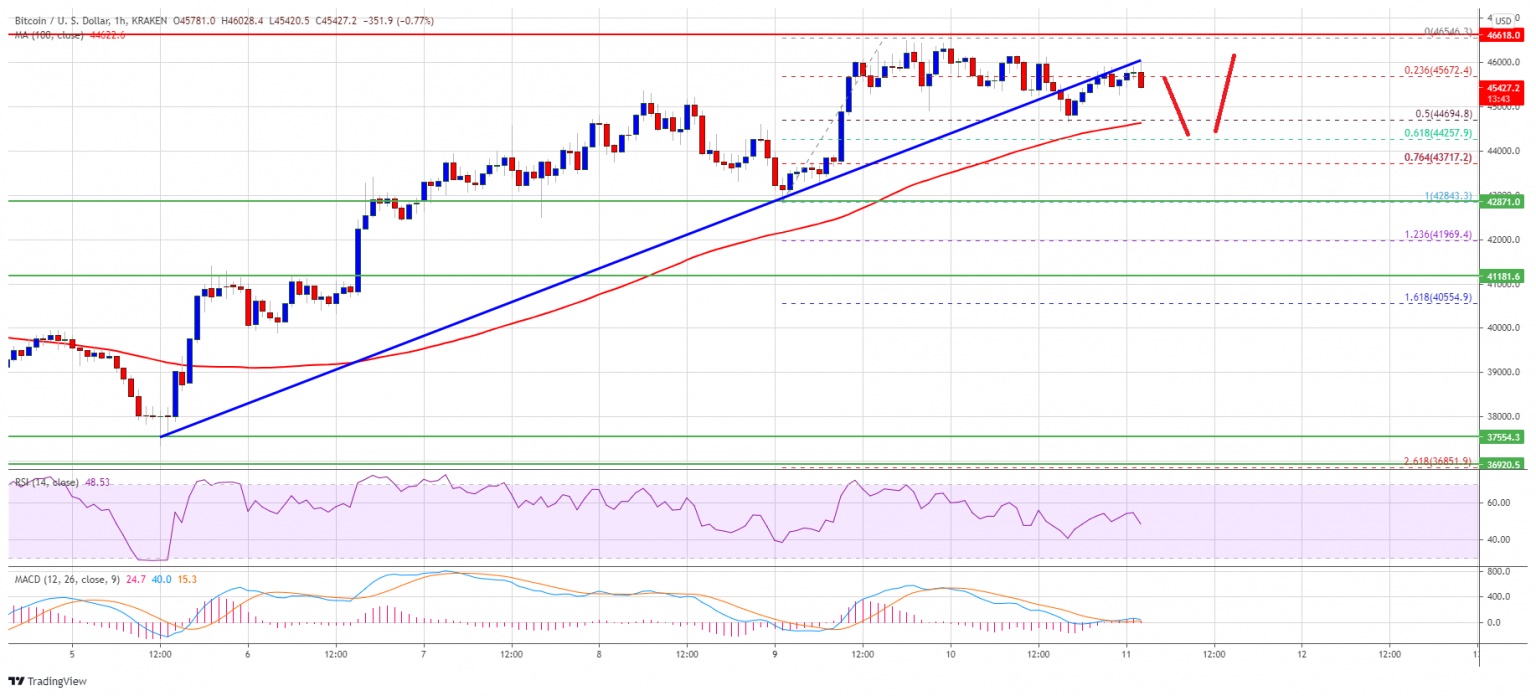
Task: Select the 0(46546.3) Fibonacci level label
Action: pos(1446,32)
